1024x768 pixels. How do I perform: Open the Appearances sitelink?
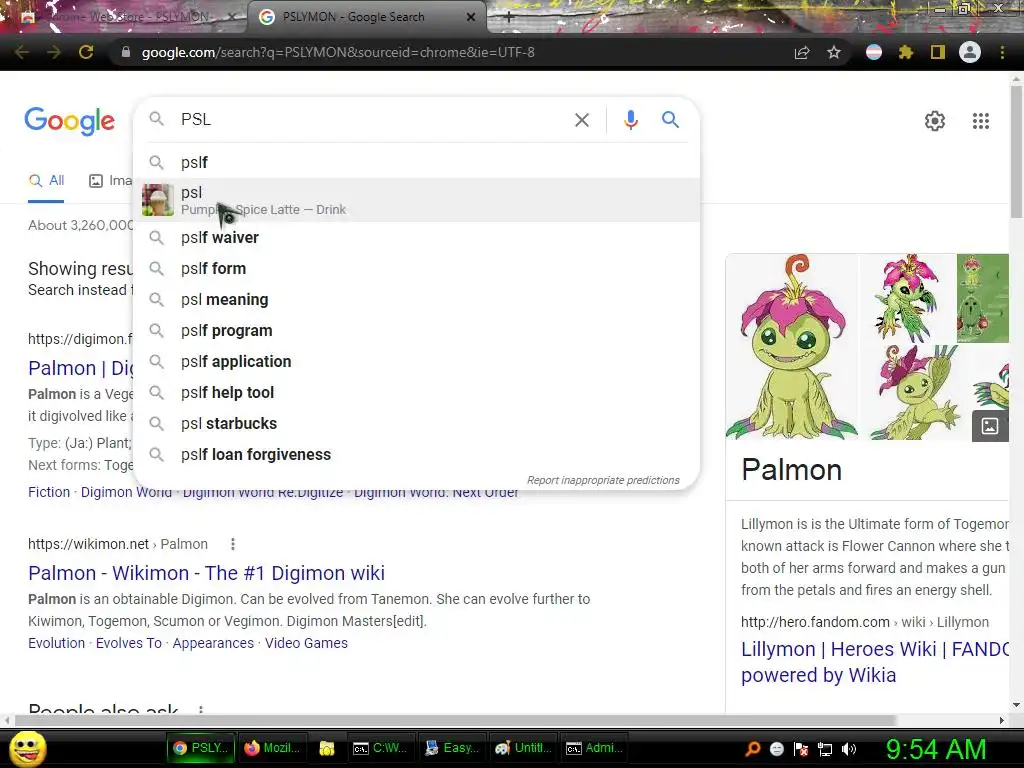pos(213,643)
